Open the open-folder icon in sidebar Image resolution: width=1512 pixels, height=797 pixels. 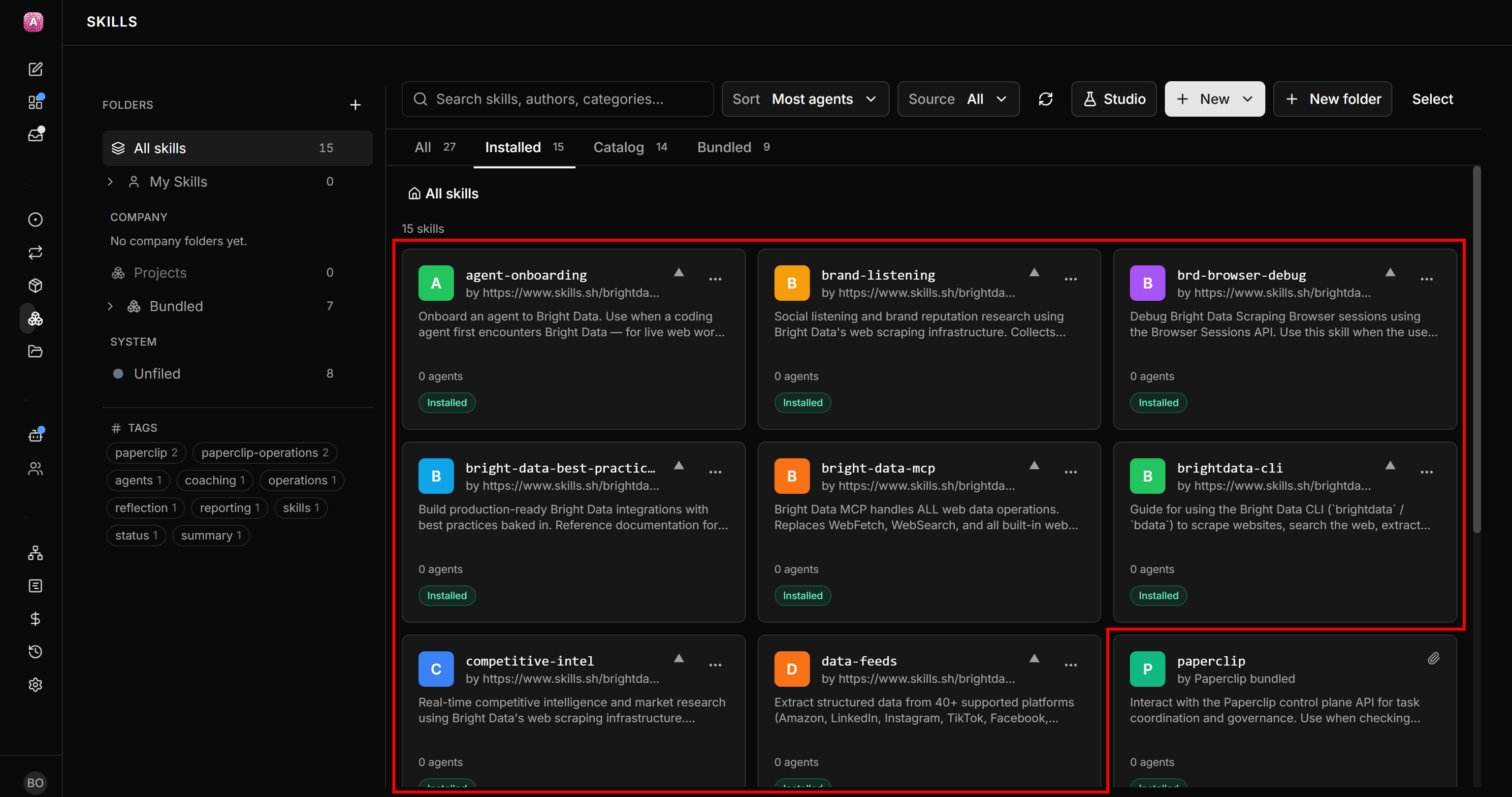click(x=35, y=351)
